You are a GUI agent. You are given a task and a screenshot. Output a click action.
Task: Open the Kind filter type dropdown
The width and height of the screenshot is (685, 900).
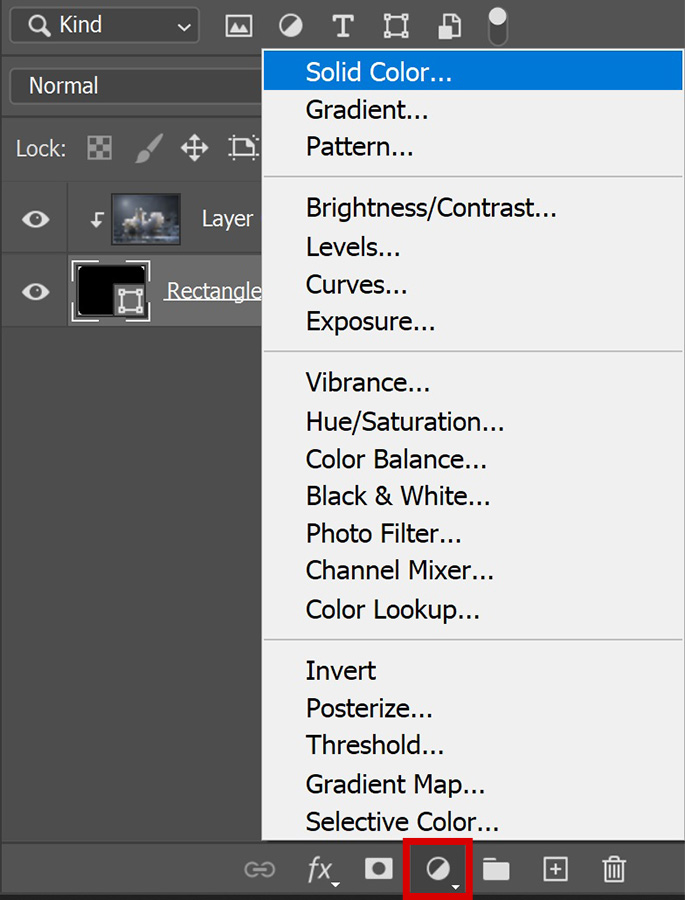pos(105,25)
